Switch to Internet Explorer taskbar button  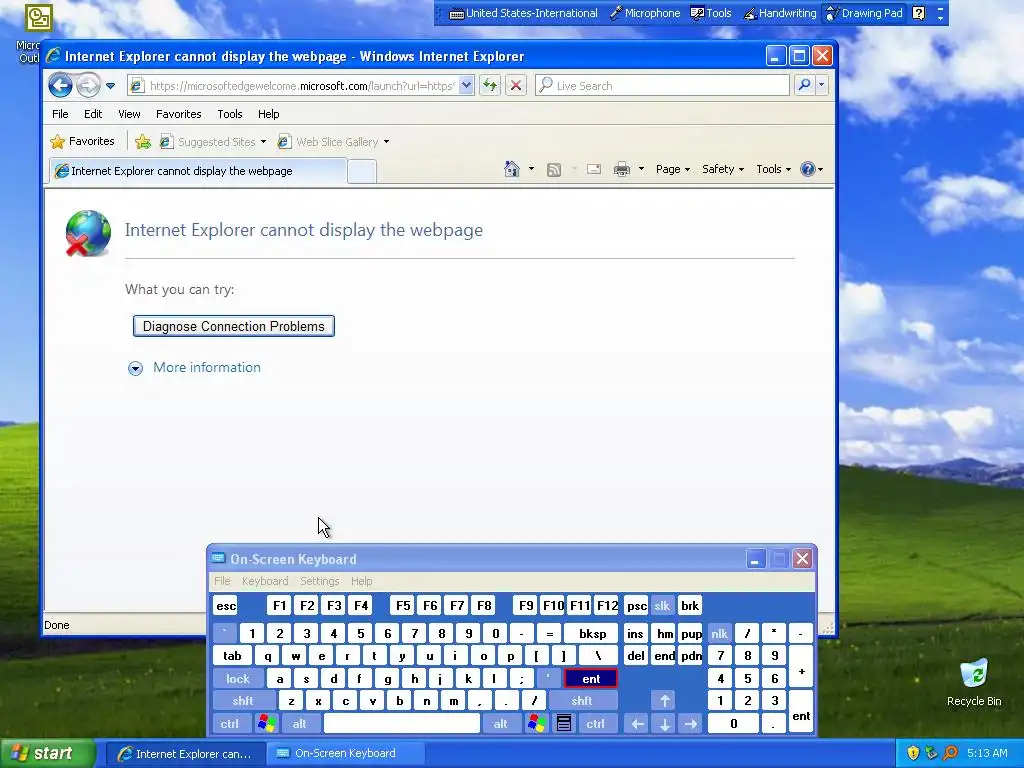[185, 754]
